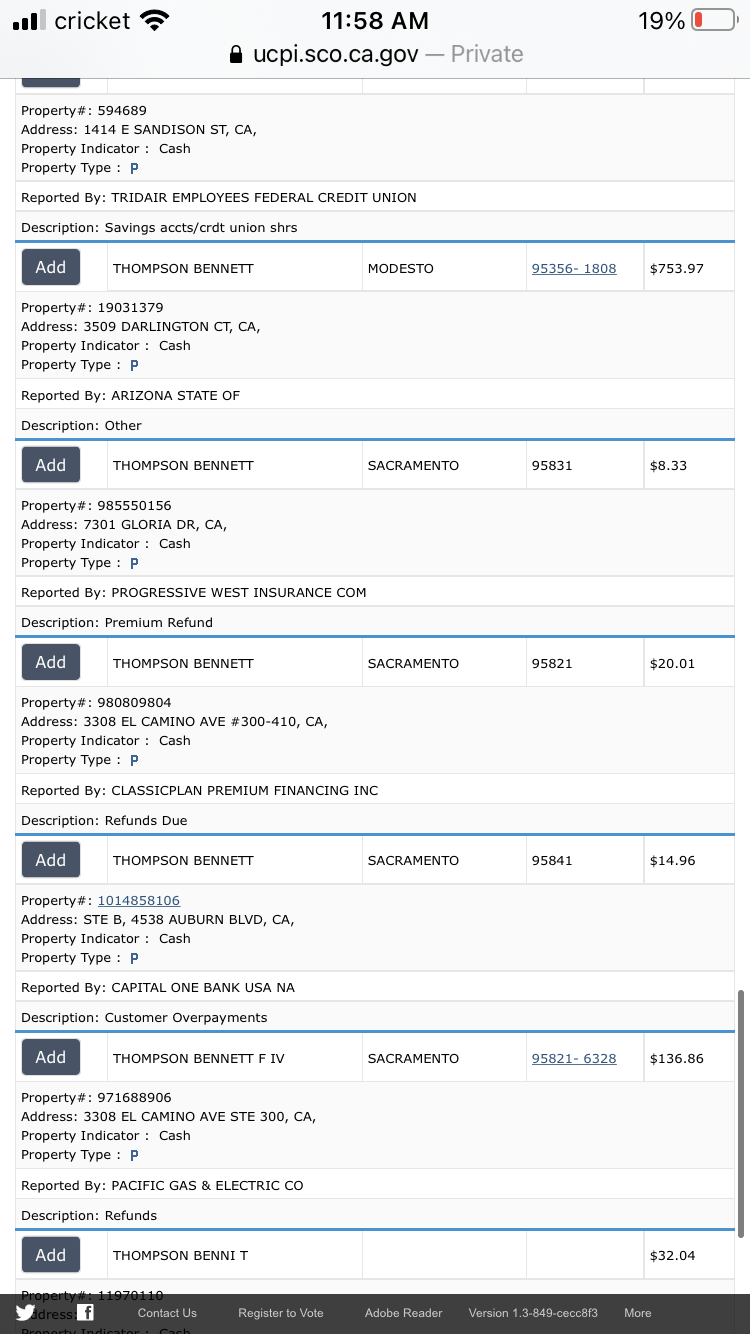750x1334 pixels.
Task: Open the Facebook icon in footer
Action: click(x=85, y=1313)
